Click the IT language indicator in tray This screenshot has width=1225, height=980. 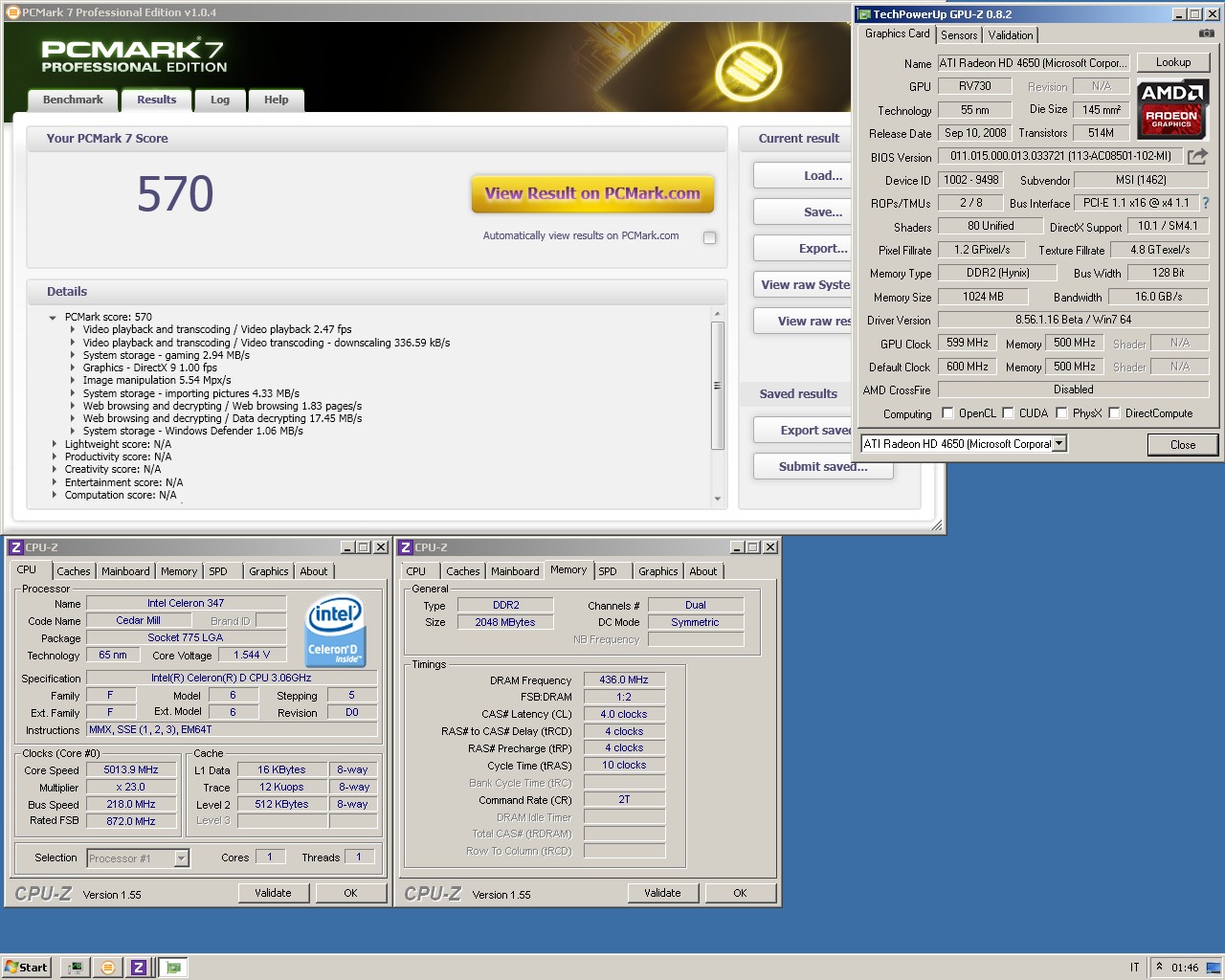tap(1135, 968)
